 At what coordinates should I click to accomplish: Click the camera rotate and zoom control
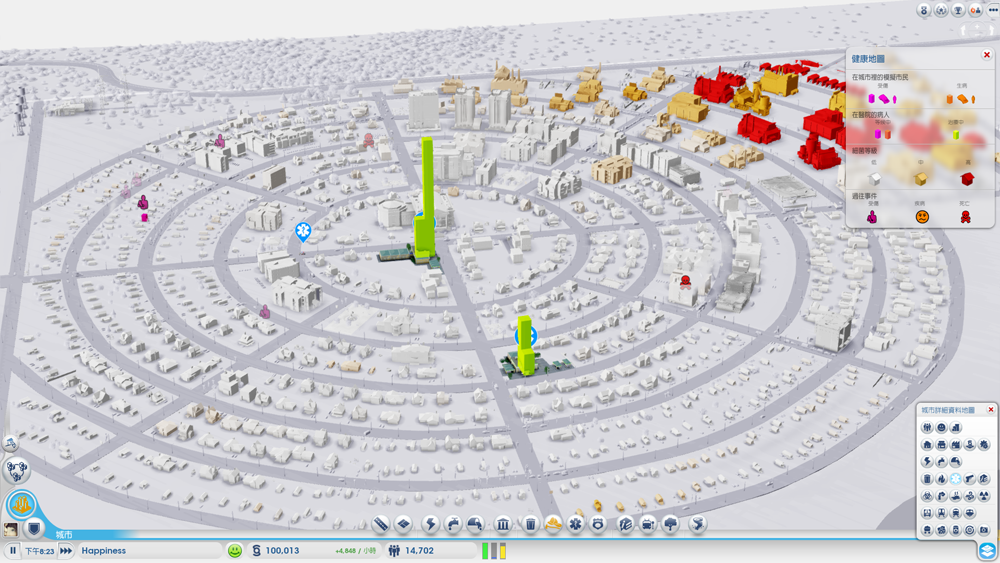[x=976, y=31]
